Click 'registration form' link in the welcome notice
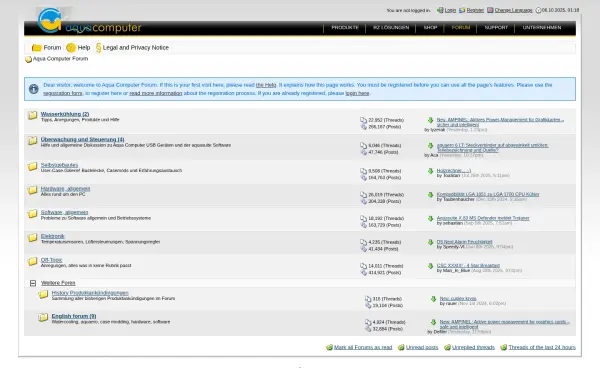The height and width of the screenshot is (375, 600). (63, 93)
